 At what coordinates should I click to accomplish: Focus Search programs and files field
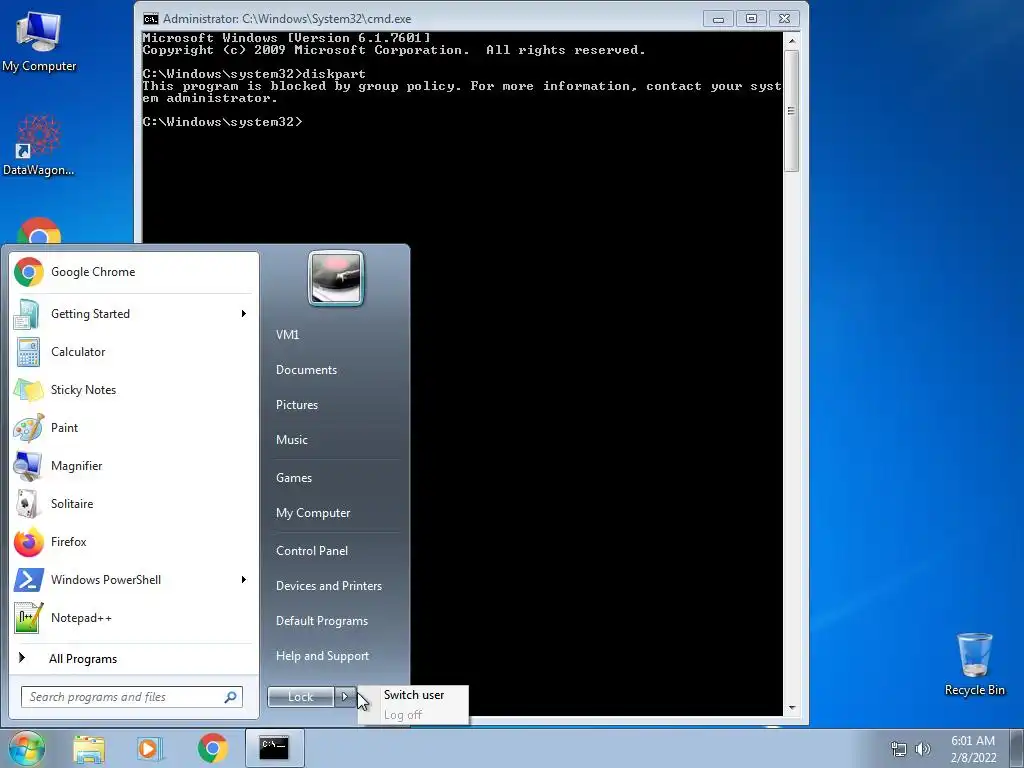(x=132, y=697)
